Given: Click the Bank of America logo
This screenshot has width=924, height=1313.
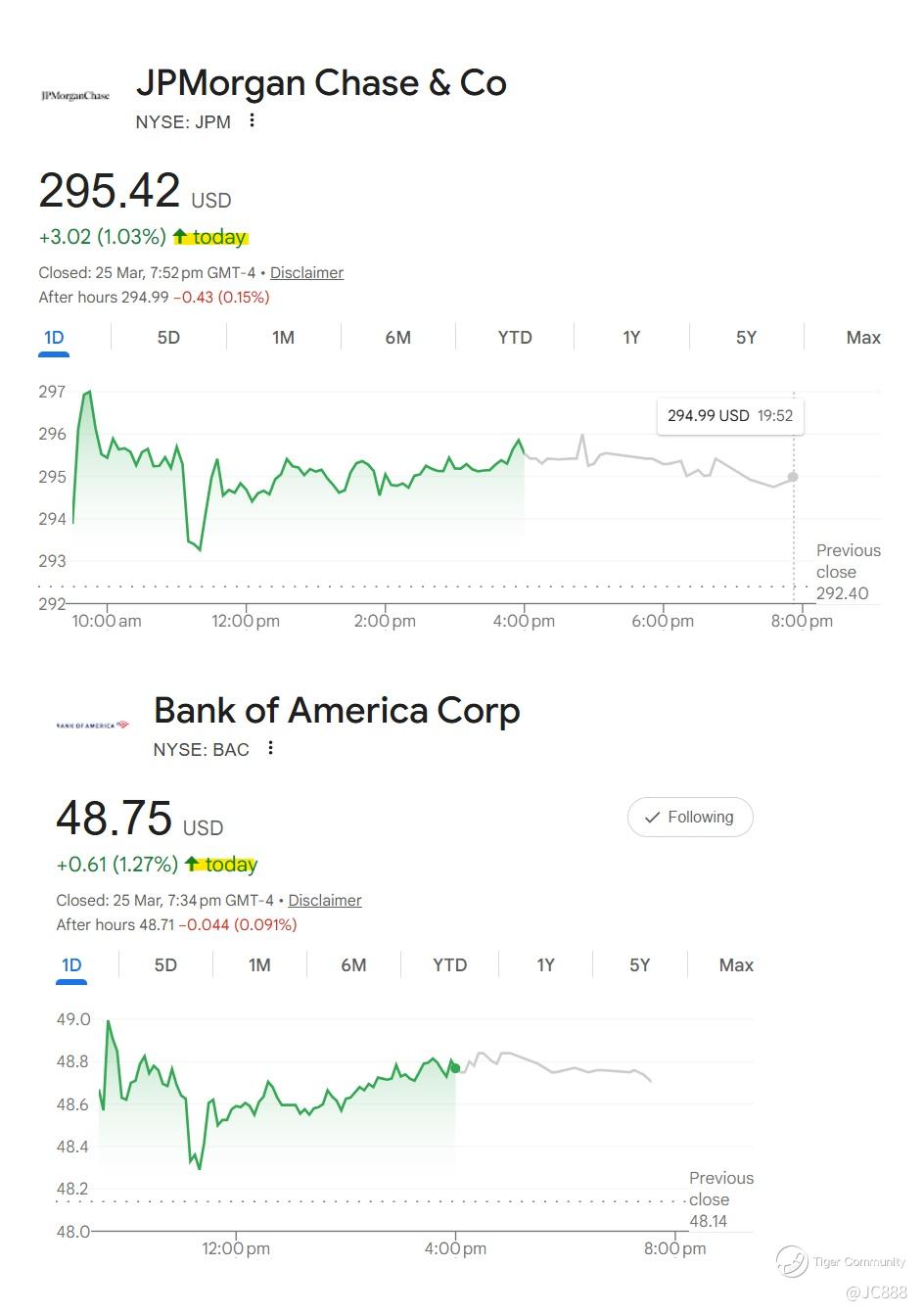Looking at the screenshot, I should pos(93,725).
